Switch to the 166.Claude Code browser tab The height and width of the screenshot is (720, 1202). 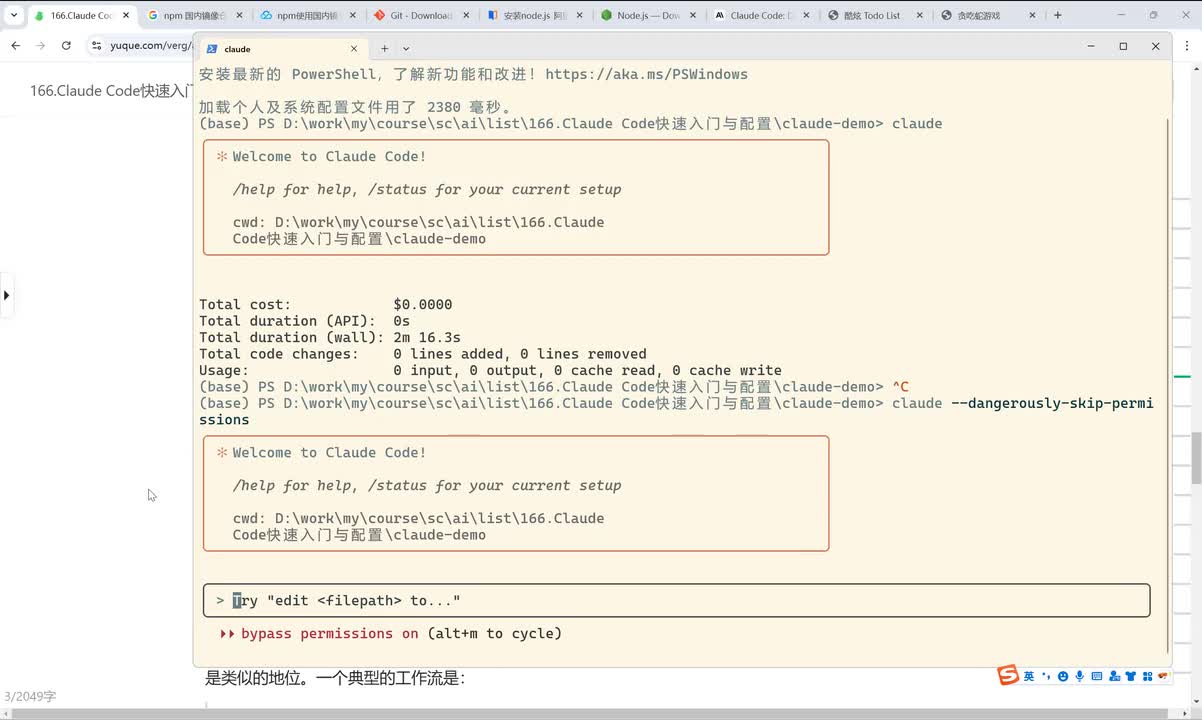(80, 16)
